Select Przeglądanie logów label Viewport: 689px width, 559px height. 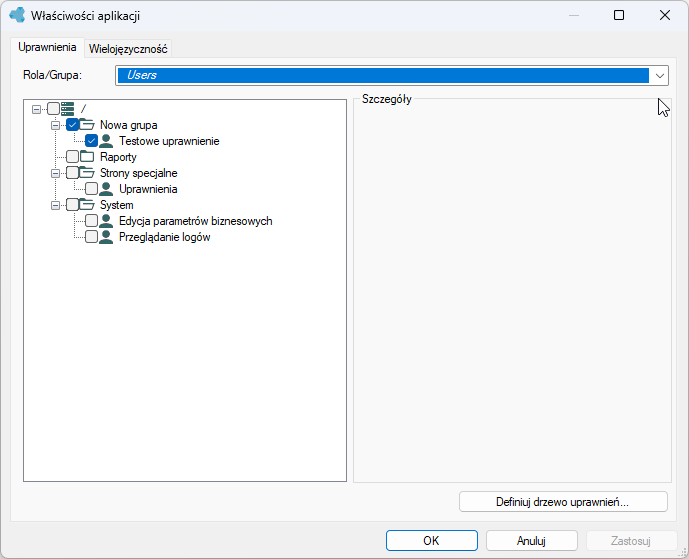click(x=165, y=237)
